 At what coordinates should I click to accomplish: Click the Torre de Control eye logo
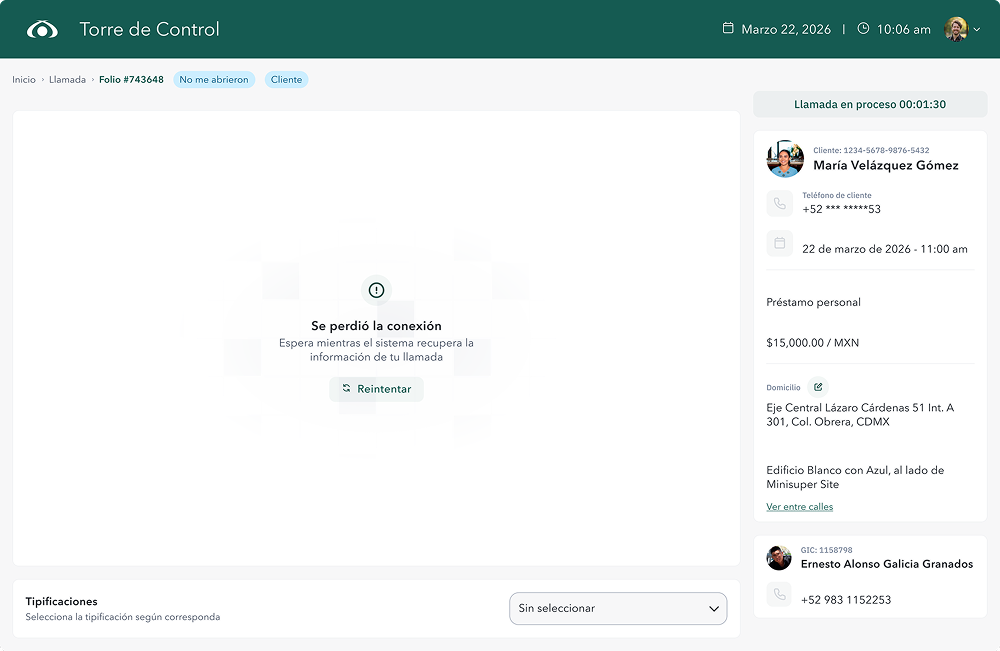click(x=42, y=29)
